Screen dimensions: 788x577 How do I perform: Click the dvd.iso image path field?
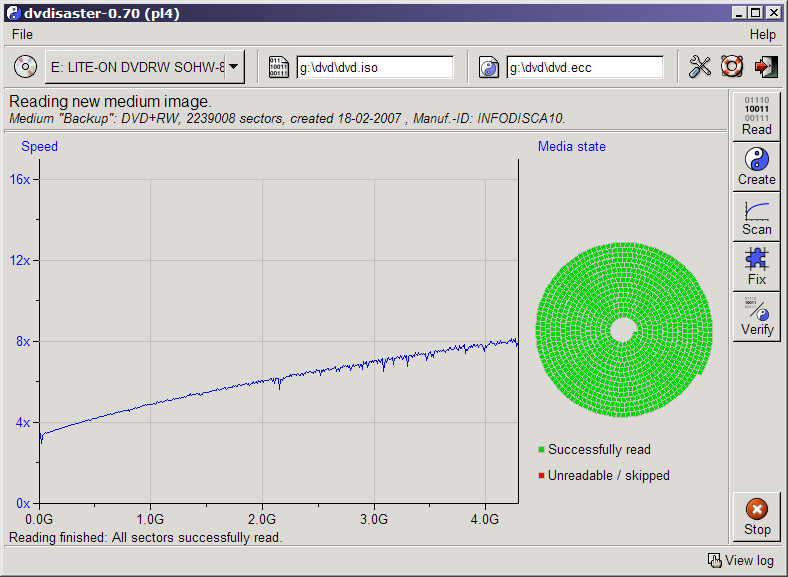coord(375,67)
